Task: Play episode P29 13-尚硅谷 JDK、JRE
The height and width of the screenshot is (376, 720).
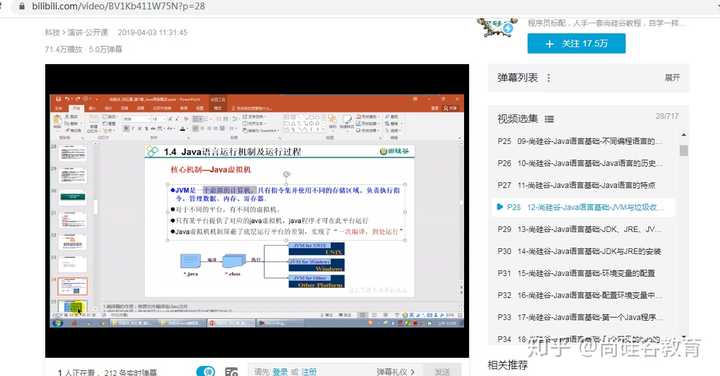Action: (x=579, y=229)
